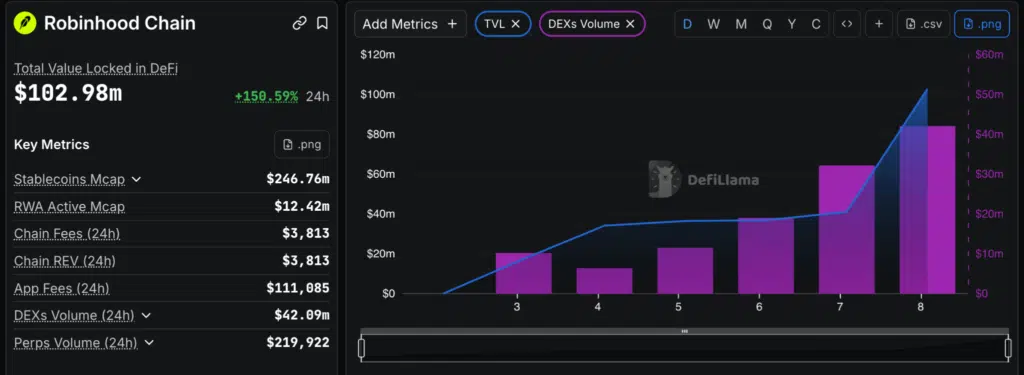Image resolution: width=1024 pixels, height=375 pixels.
Task: Switch chart to Quarterly (Q) interval
Action: point(767,24)
